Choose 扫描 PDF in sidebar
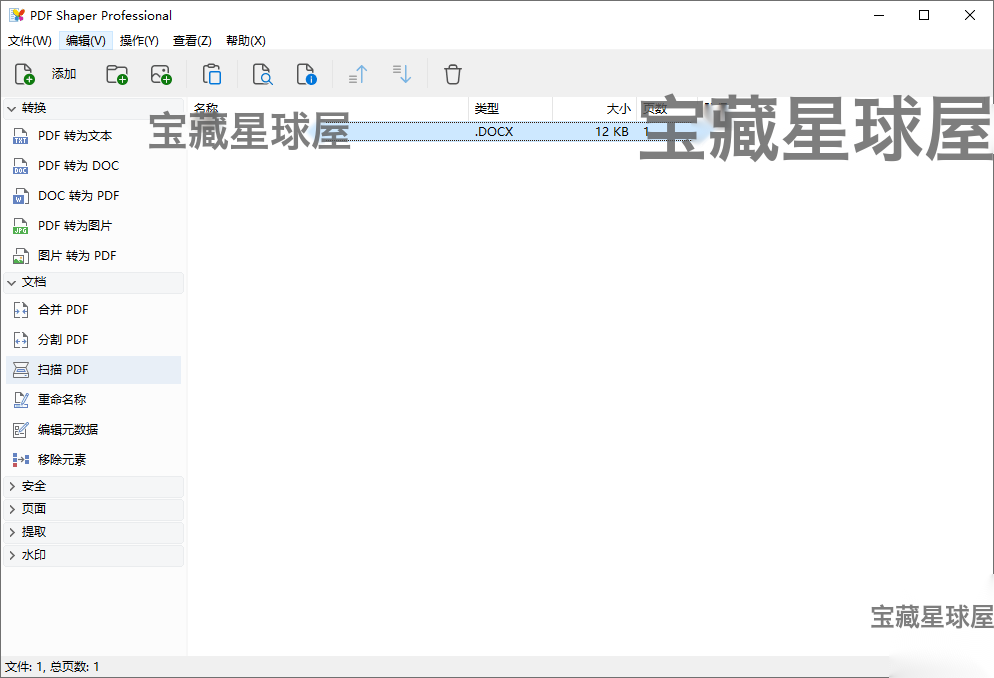 point(93,370)
